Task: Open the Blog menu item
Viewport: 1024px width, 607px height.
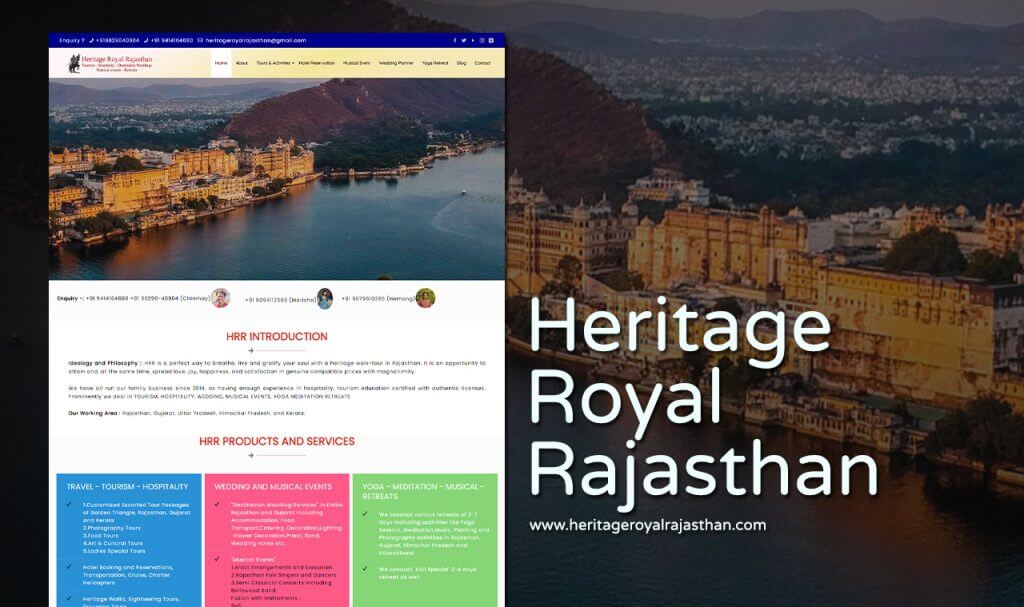Action: pos(462,63)
